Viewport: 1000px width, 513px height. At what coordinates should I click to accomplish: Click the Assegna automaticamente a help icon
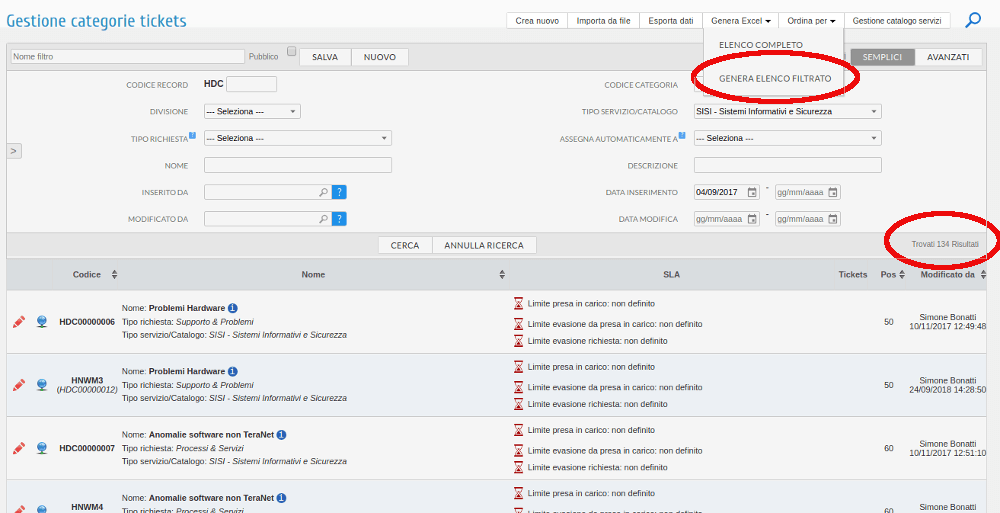point(682,135)
